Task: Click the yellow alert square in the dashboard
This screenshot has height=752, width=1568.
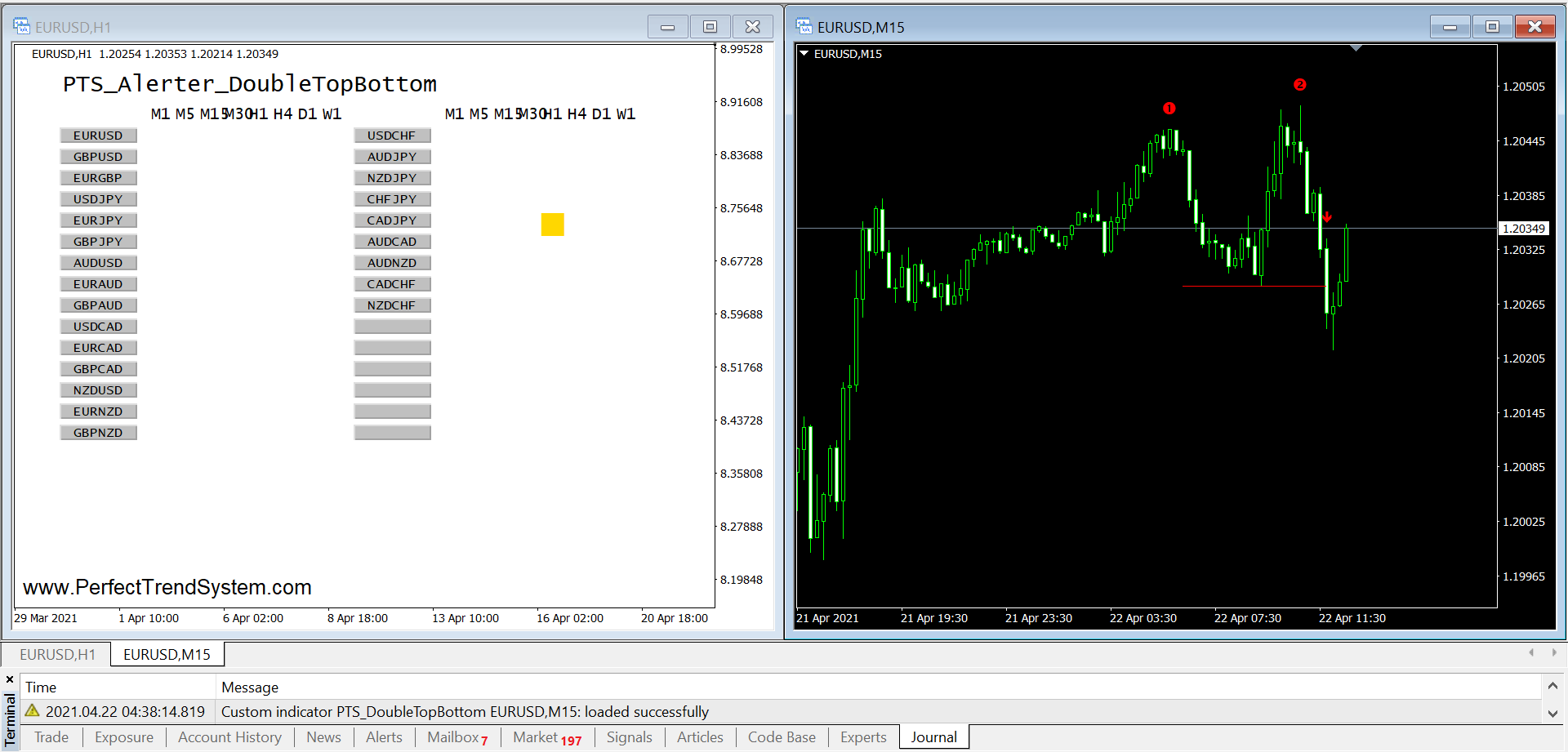Action: [553, 225]
